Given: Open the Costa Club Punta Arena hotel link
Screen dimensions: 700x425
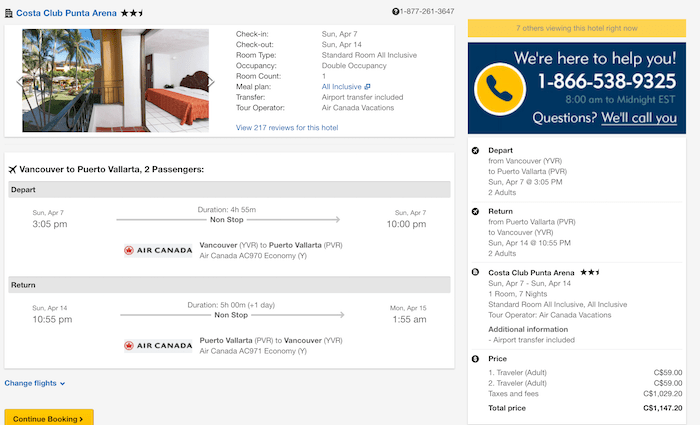Looking at the screenshot, I should click(66, 13).
